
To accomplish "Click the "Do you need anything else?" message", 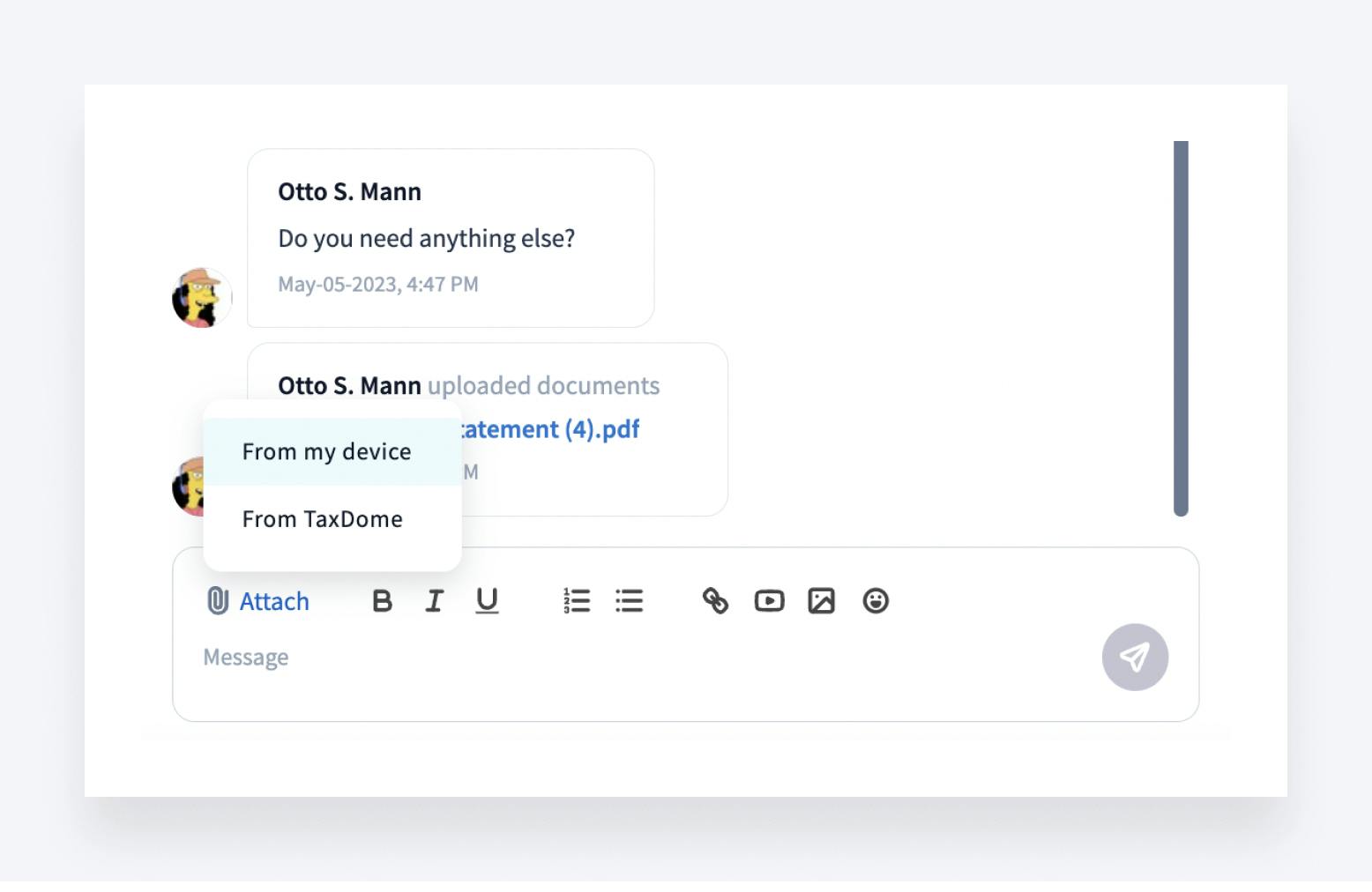I will (426, 239).
